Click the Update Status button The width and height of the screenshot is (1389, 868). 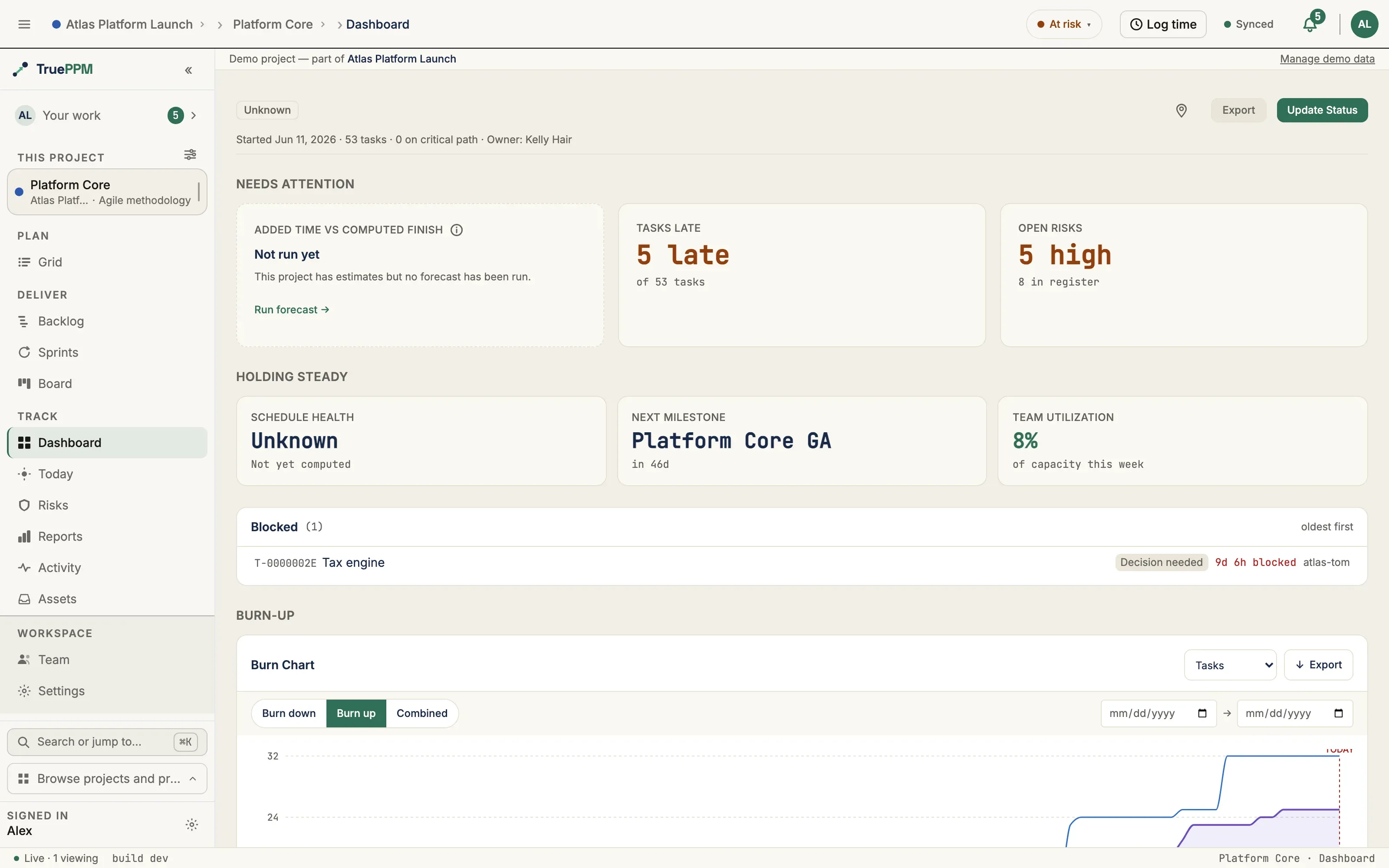click(1322, 110)
